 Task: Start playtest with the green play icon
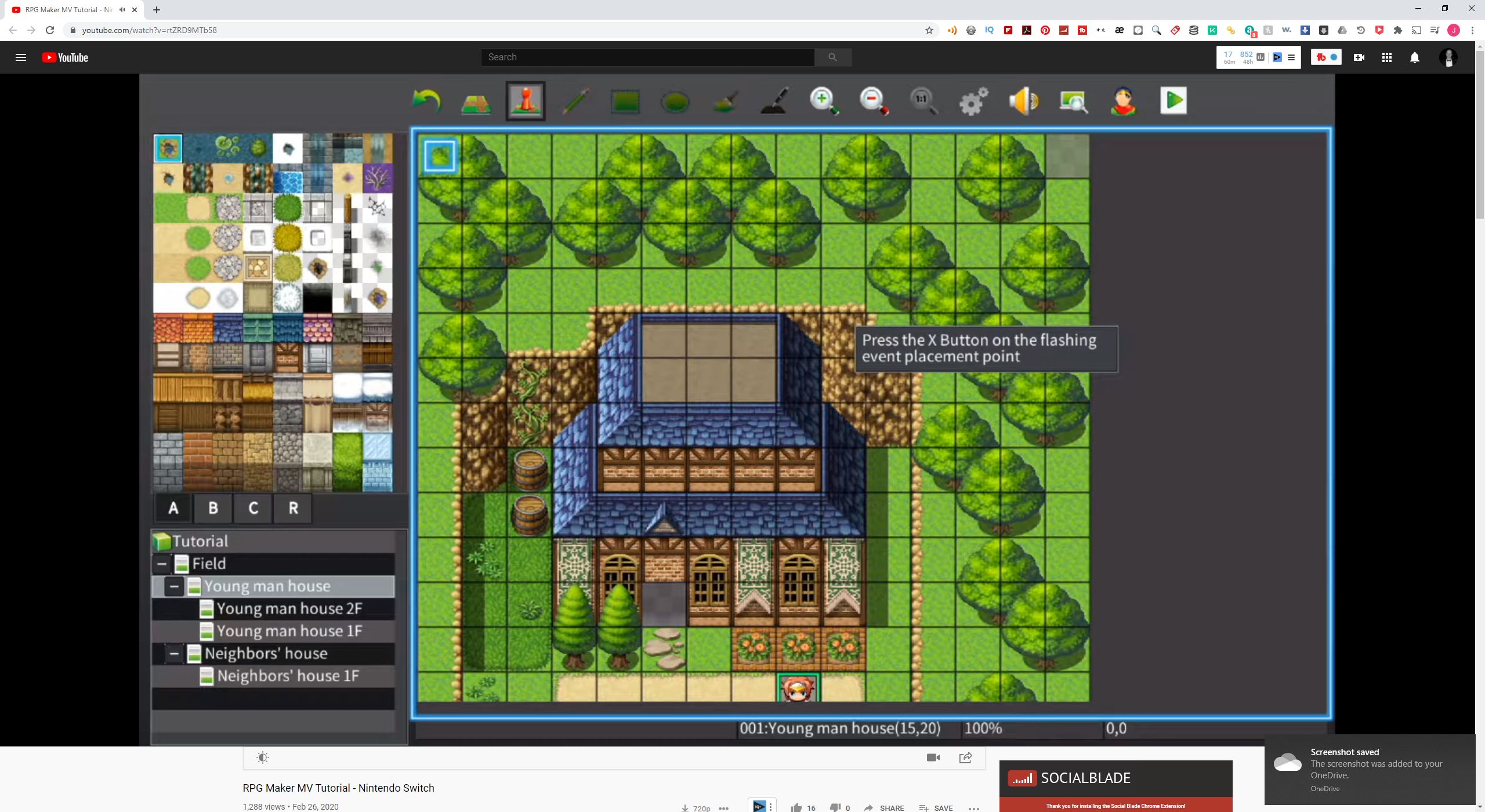pyautogui.click(x=1173, y=100)
